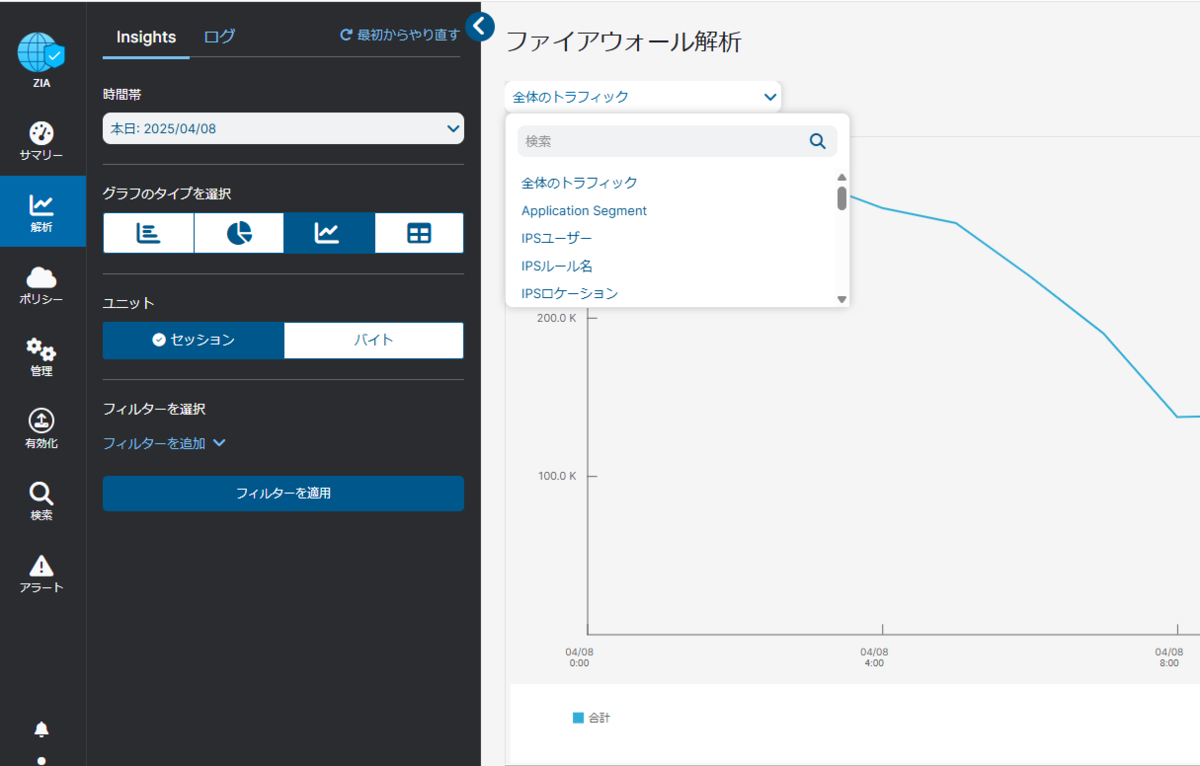This screenshot has width=1200, height=766.
Task: Click the 100.0 K axis label
Action: pyautogui.click(x=557, y=476)
